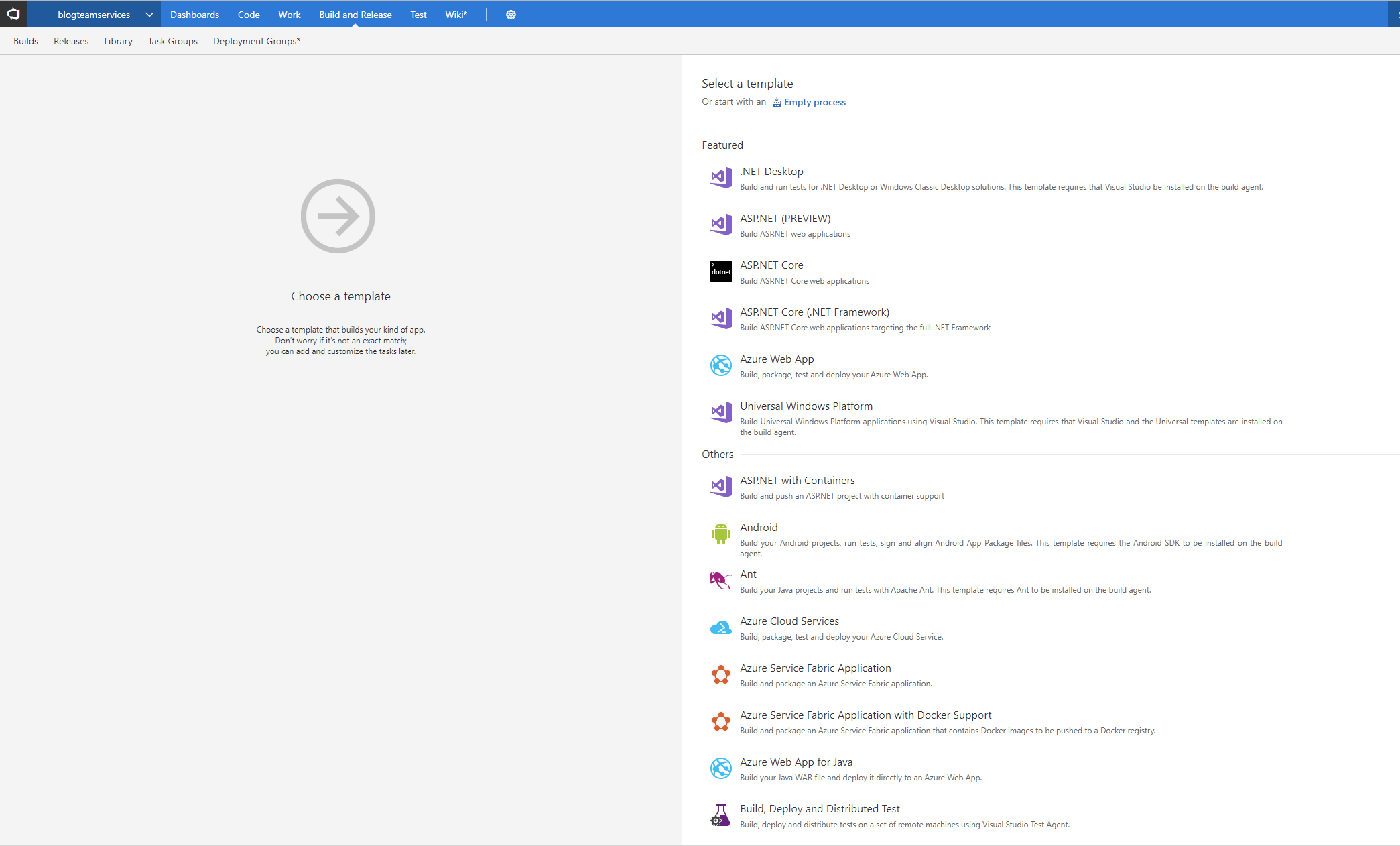Click the ASP.NET with Containers icon
This screenshot has height=846, width=1400.
click(721, 487)
